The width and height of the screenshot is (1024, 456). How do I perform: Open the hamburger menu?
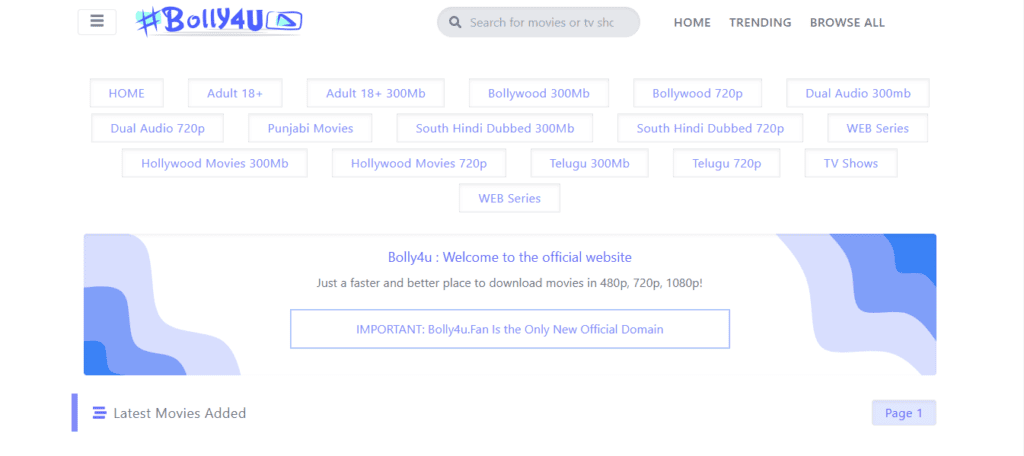coord(97,22)
